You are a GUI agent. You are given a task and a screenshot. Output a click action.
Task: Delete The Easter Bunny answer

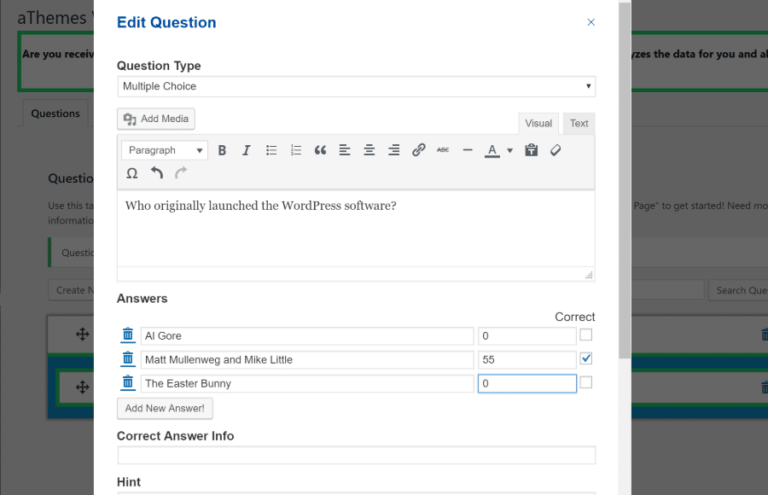[128, 383]
